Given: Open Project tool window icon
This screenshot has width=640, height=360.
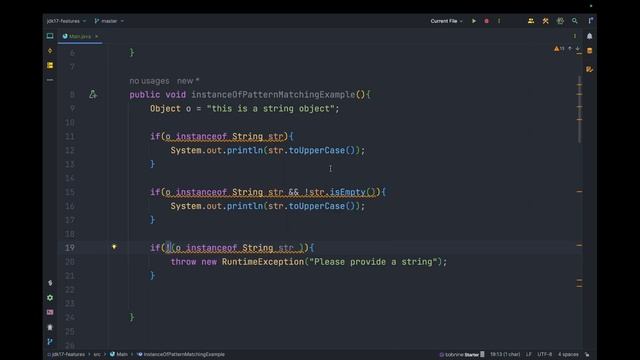Looking at the screenshot, I should (x=50, y=36).
